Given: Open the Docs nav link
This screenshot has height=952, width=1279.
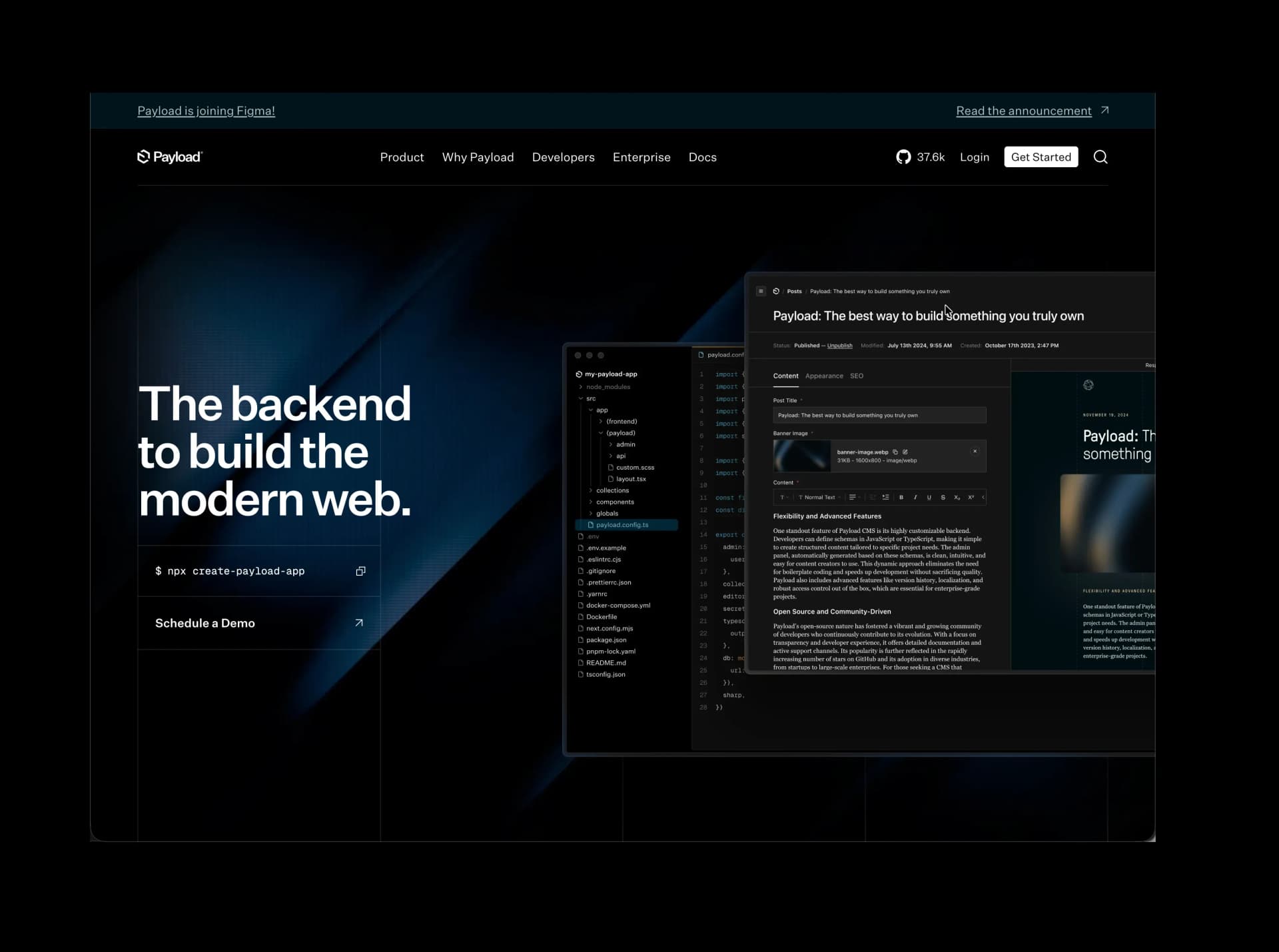Looking at the screenshot, I should 702,157.
